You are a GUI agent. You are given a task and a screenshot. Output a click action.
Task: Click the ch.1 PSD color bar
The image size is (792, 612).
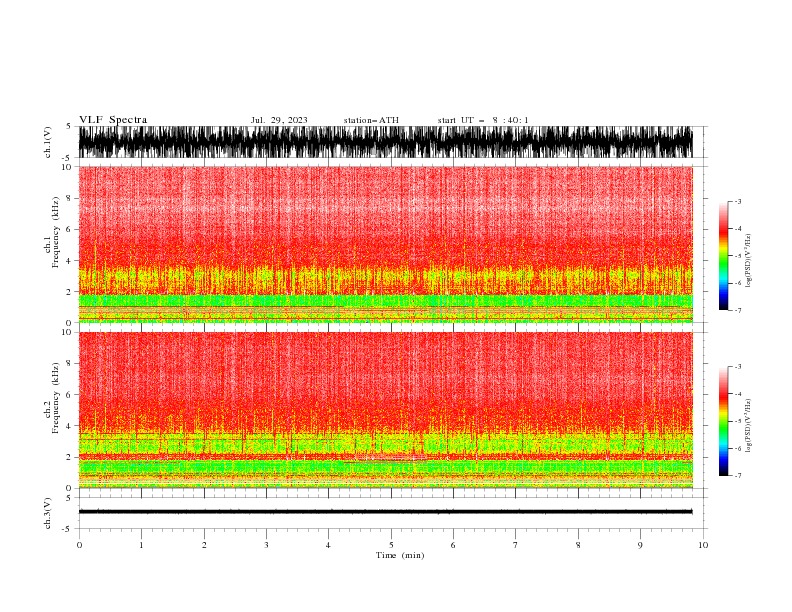(x=723, y=256)
